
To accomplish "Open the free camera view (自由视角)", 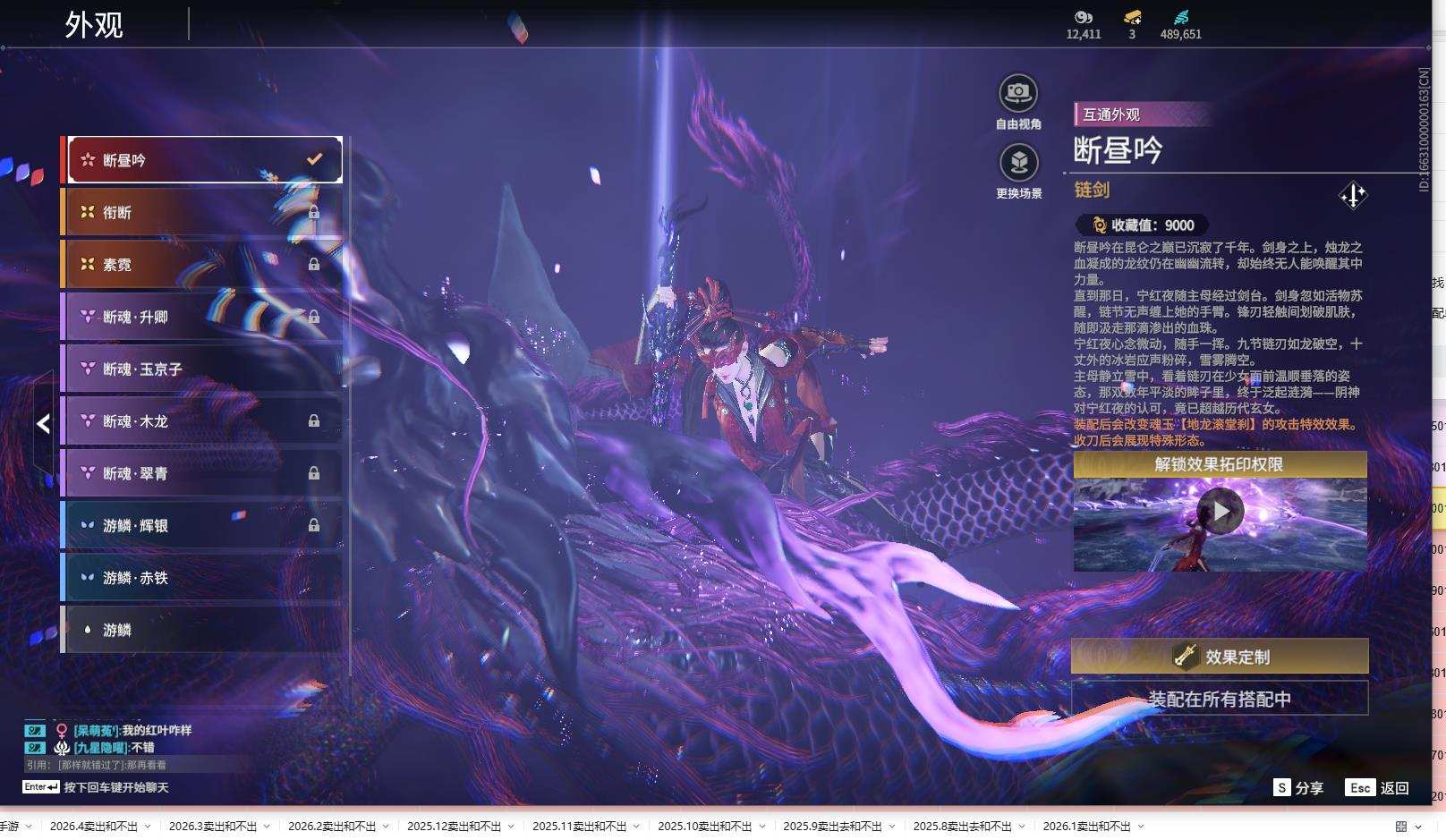I will click(x=1018, y=93).
